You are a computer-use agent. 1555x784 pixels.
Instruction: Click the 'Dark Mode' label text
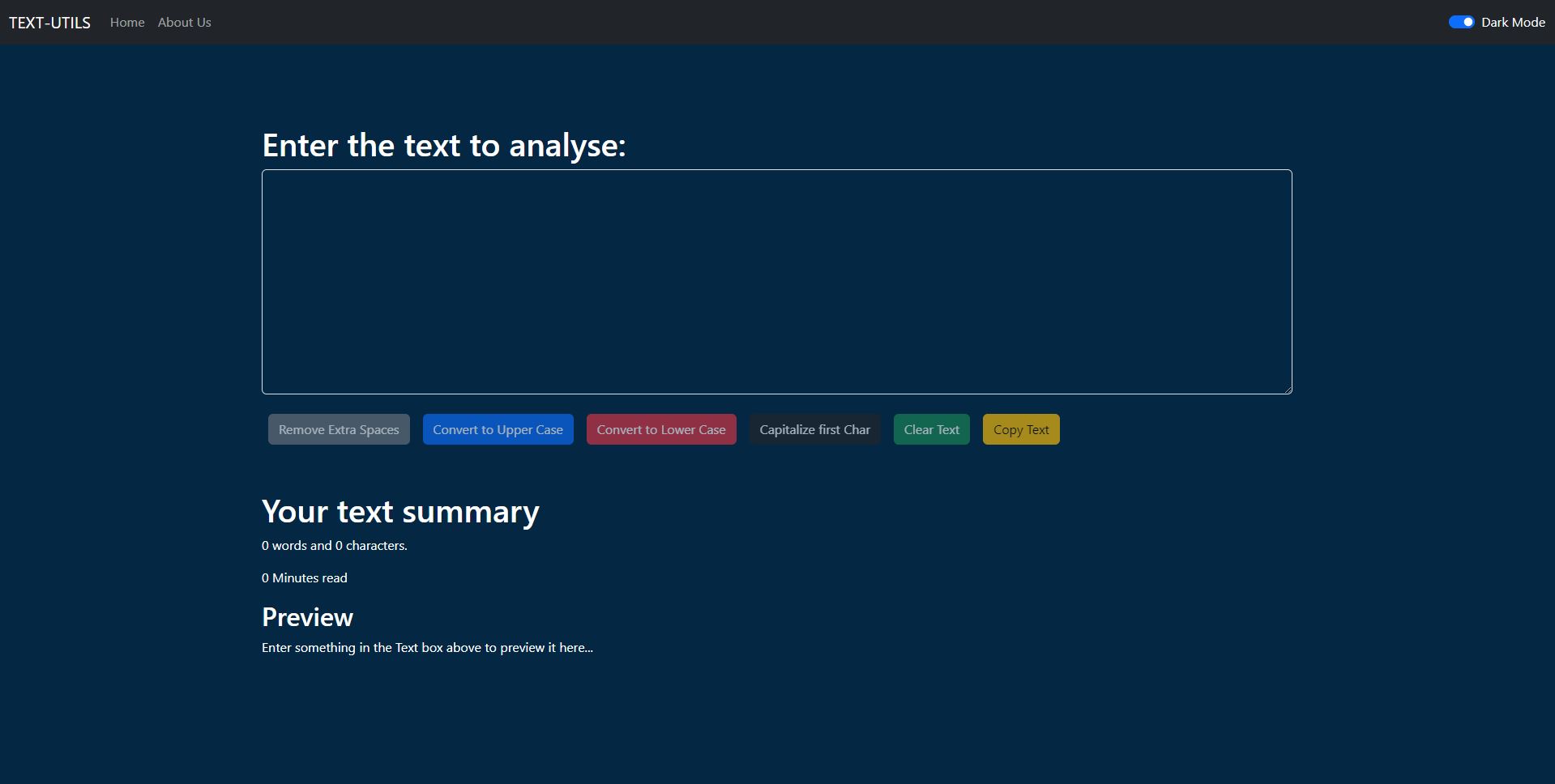1513,23
